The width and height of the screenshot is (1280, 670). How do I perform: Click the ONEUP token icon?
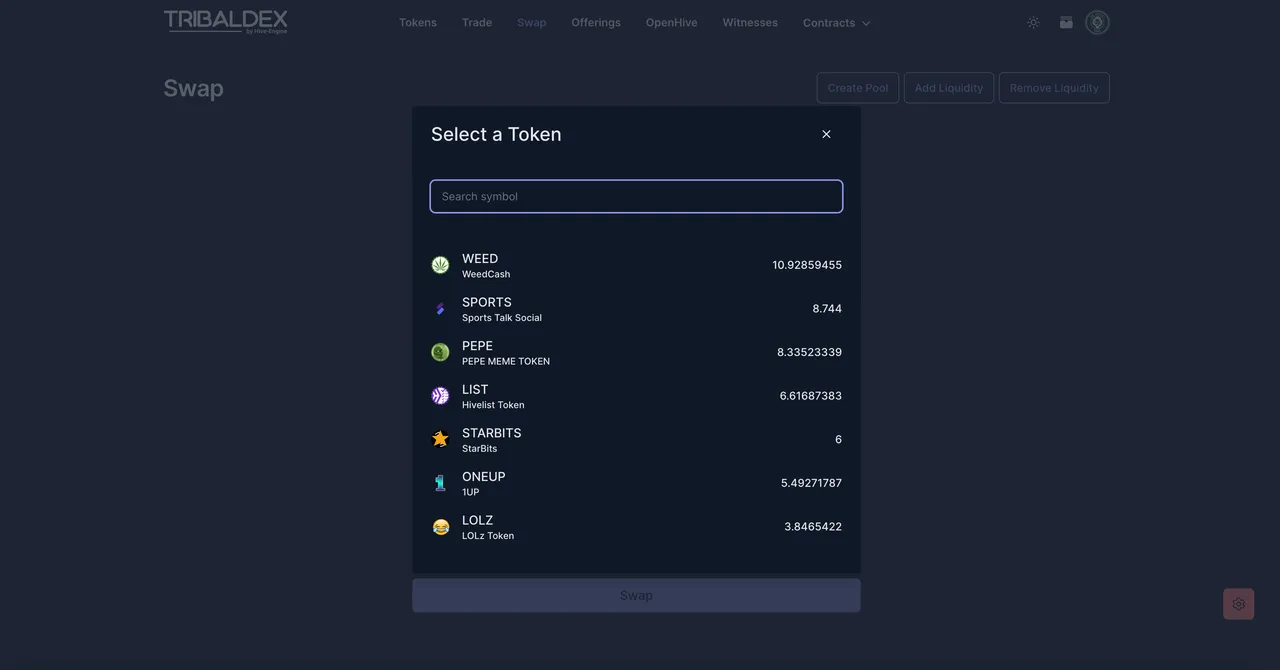pos(440,483)
